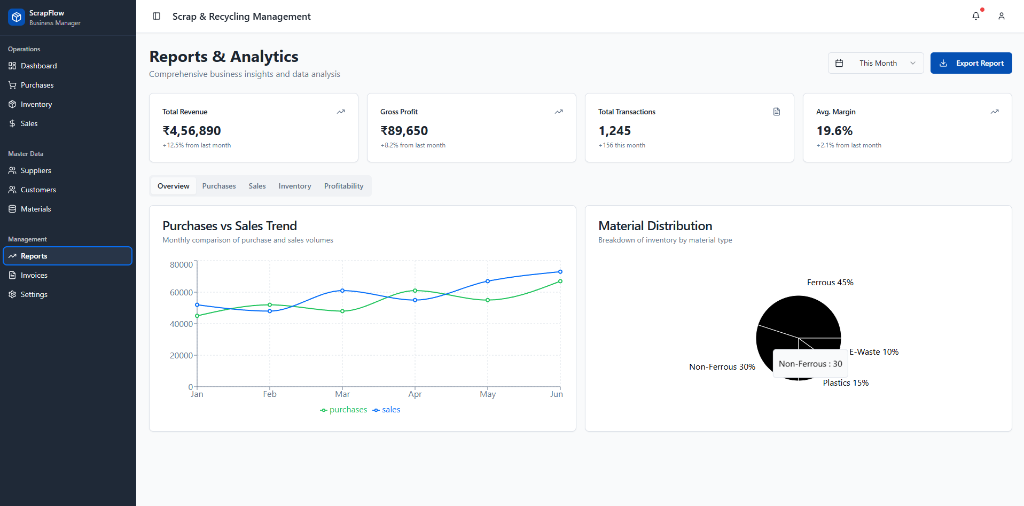Click the Settings gear icon
Viewport: 1024px width, 506px height.
pos(12,294)
